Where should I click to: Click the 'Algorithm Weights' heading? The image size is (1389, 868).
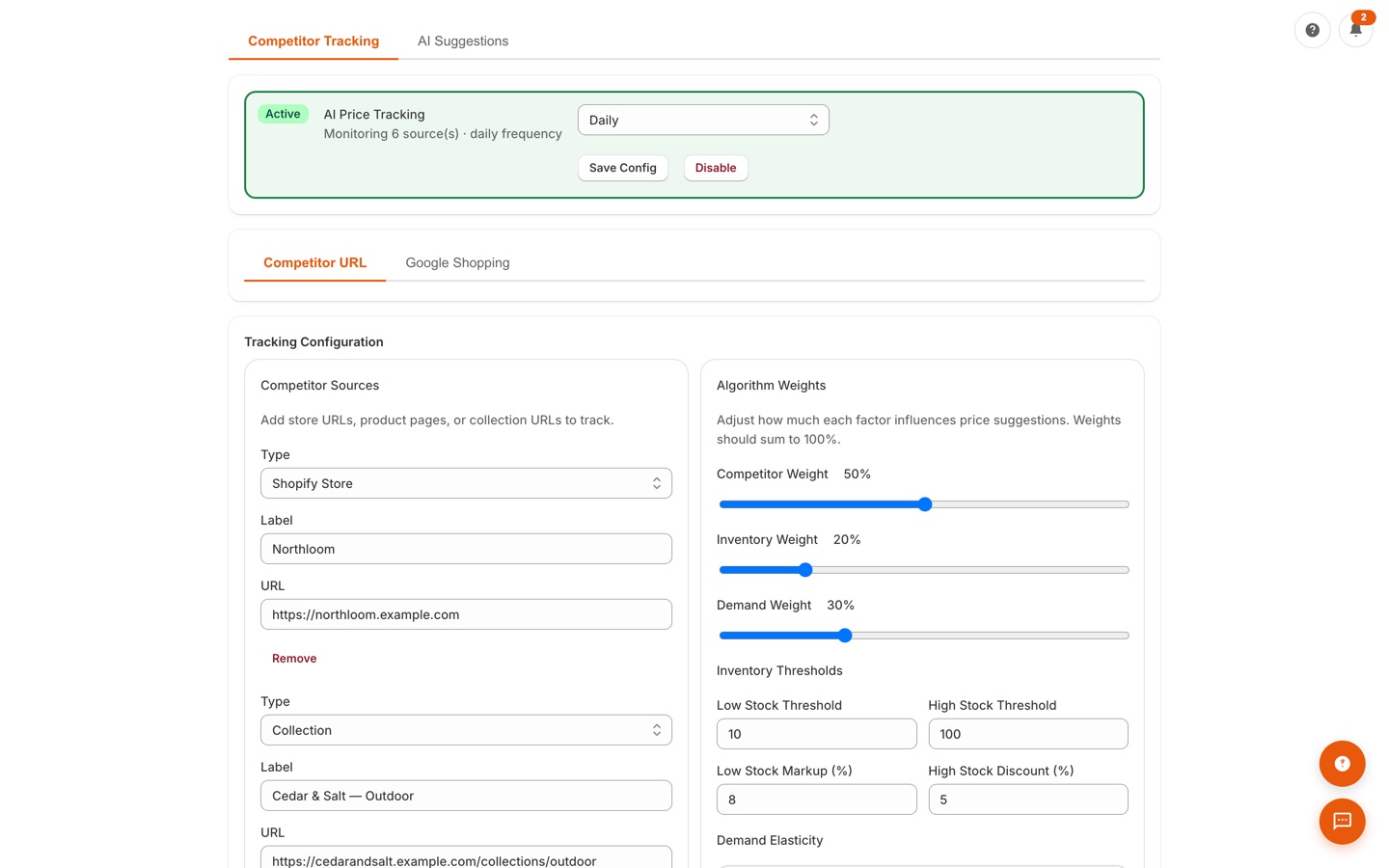coord(771,385)
